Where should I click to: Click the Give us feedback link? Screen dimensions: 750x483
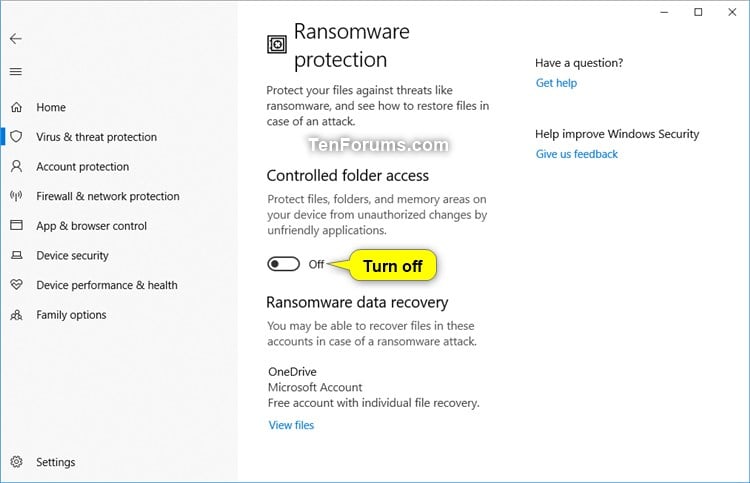click(x=577, y=154)
